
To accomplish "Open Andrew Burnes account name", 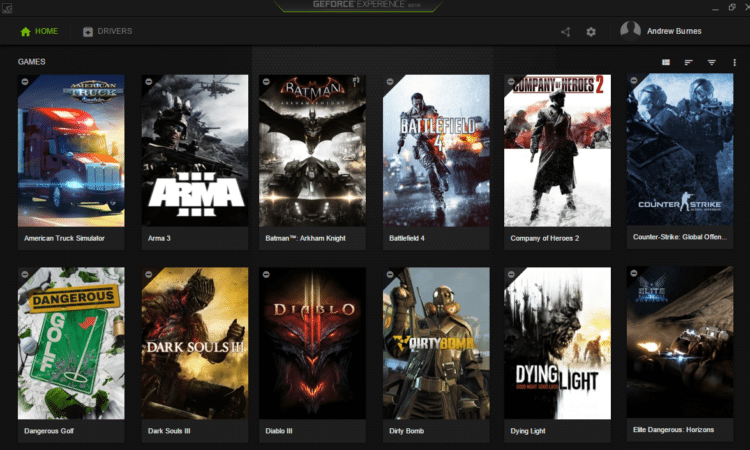I will pos(674,31).
